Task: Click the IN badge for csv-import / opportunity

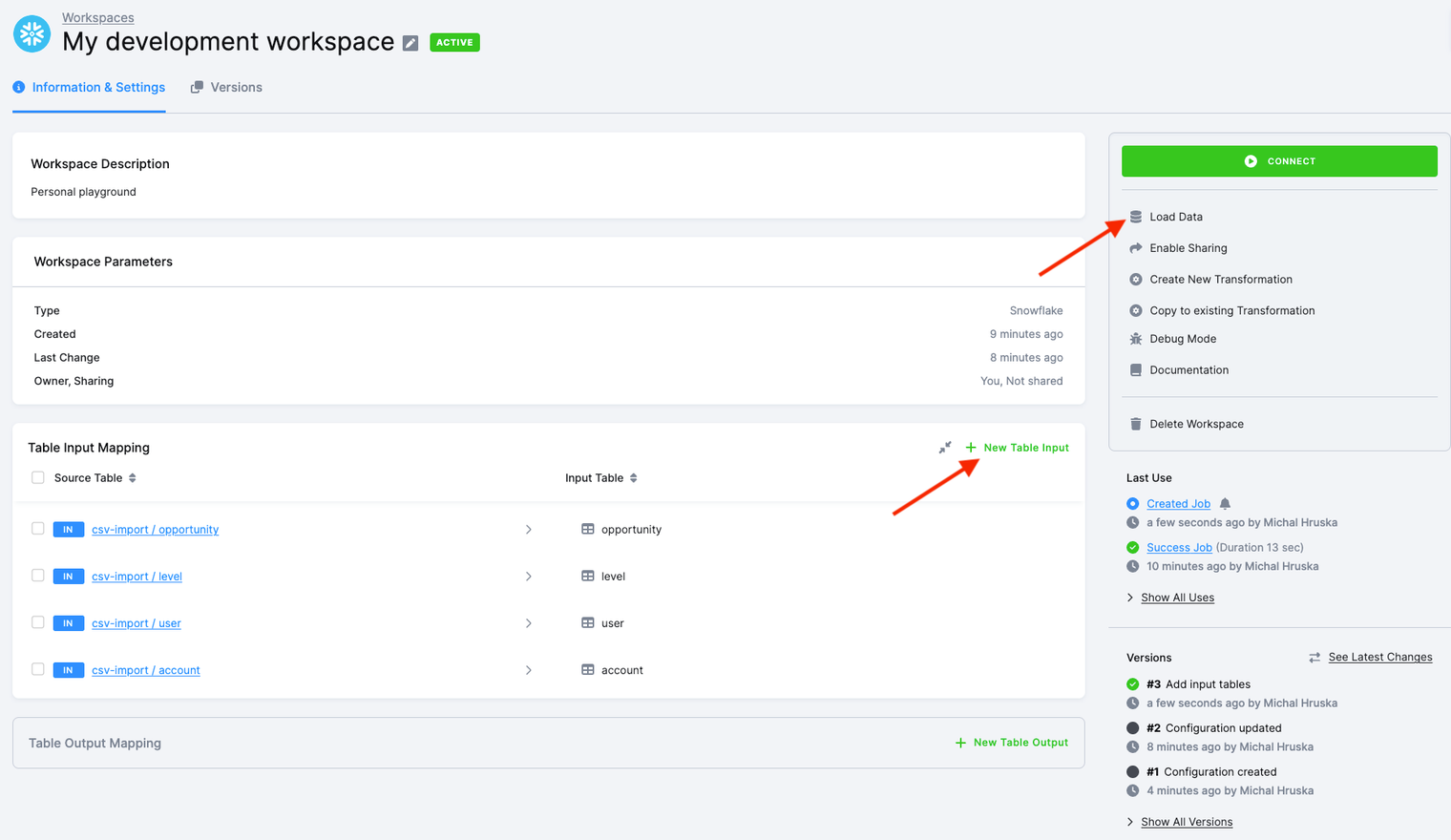Action: click(69, 529)
